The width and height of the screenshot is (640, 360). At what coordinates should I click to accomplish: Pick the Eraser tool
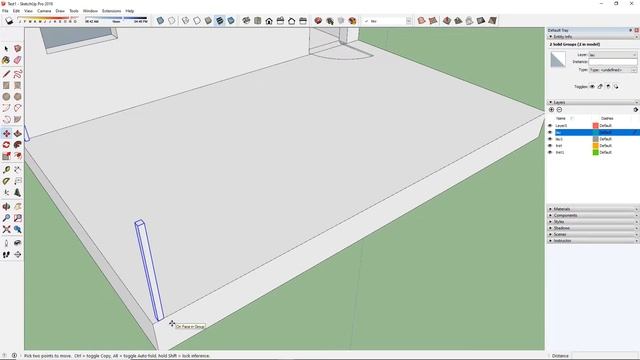[x=18, y=60]
